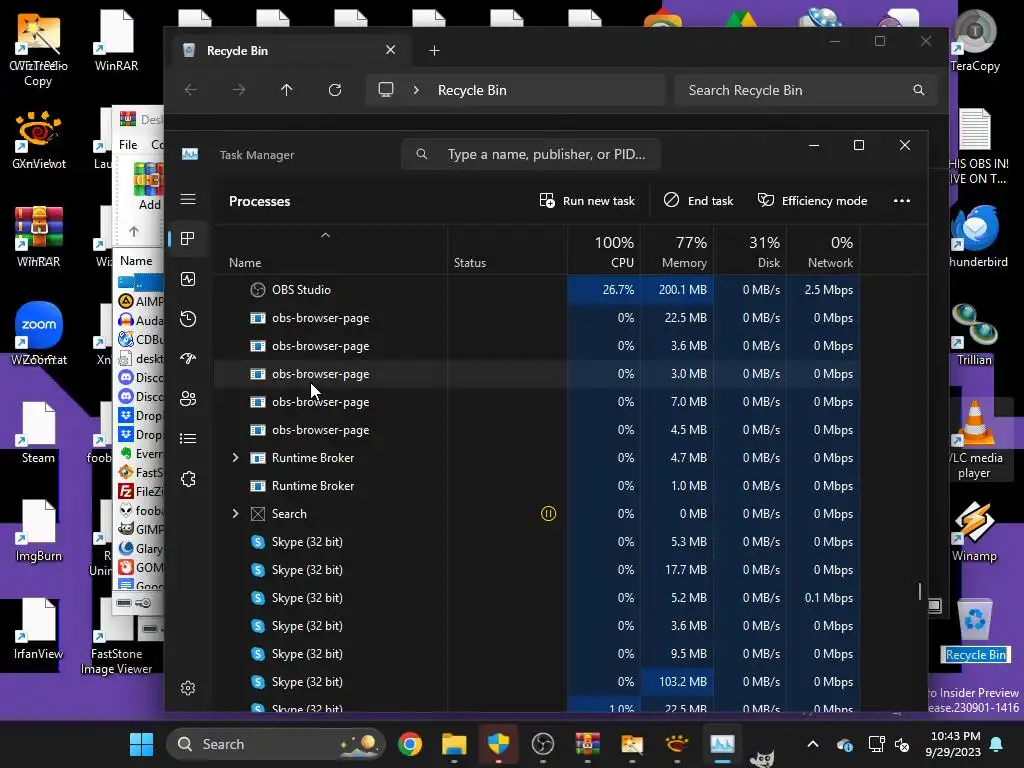Select Zoom desktop shortcut

(39, 333)
